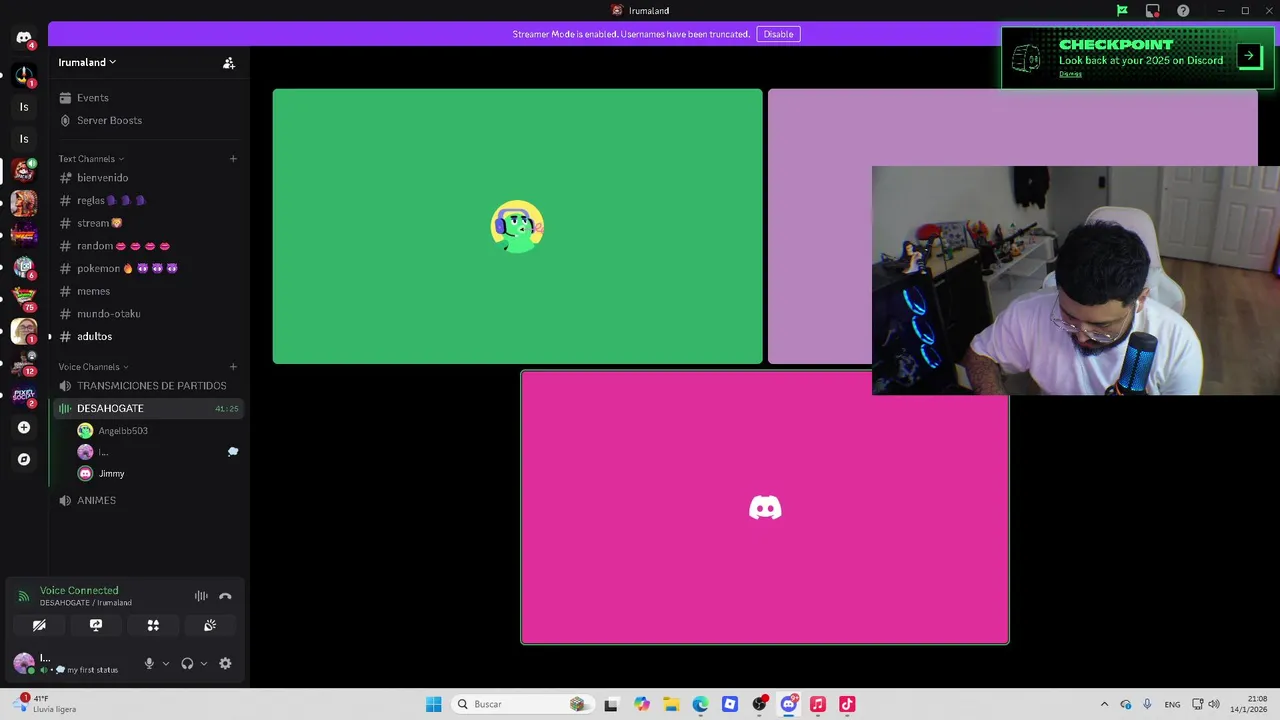The height and width of the screenshot is (720, 1280).
Task: Open Checkpoint 2025 recap arrow
Action: pos(1249,56)
